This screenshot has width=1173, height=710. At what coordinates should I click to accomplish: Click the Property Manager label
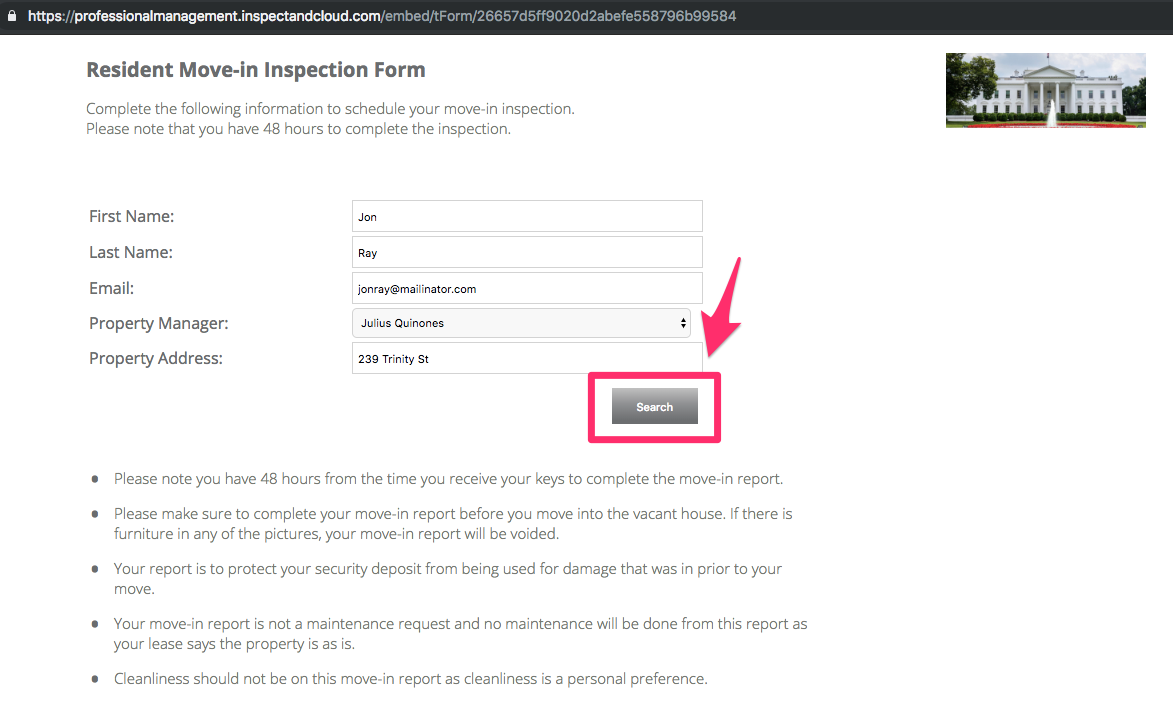[x=159, y=323]
